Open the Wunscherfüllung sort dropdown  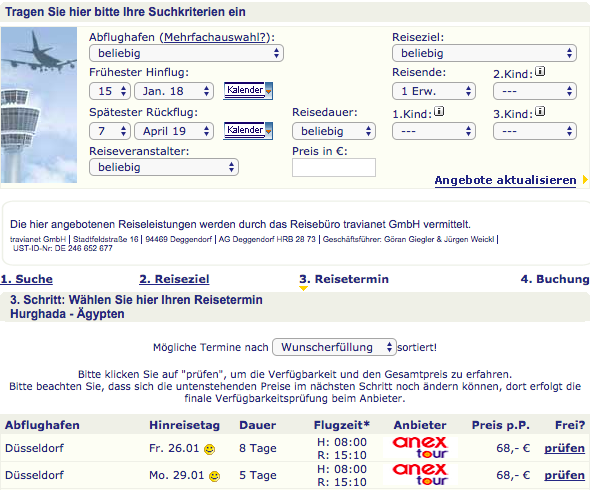pos(334,347)
